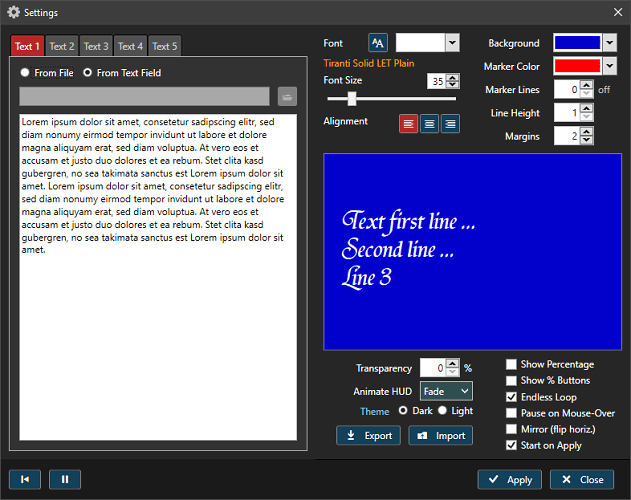Click the Settings gear icon in title bar
This screenshot has height=500, width=631.
[14, 13]
